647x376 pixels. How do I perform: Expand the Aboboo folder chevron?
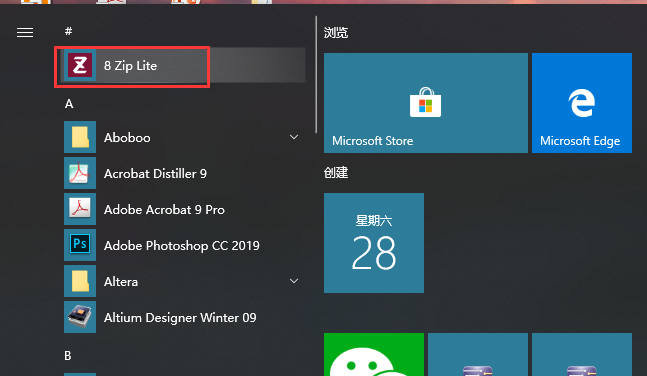click(294, 137)
